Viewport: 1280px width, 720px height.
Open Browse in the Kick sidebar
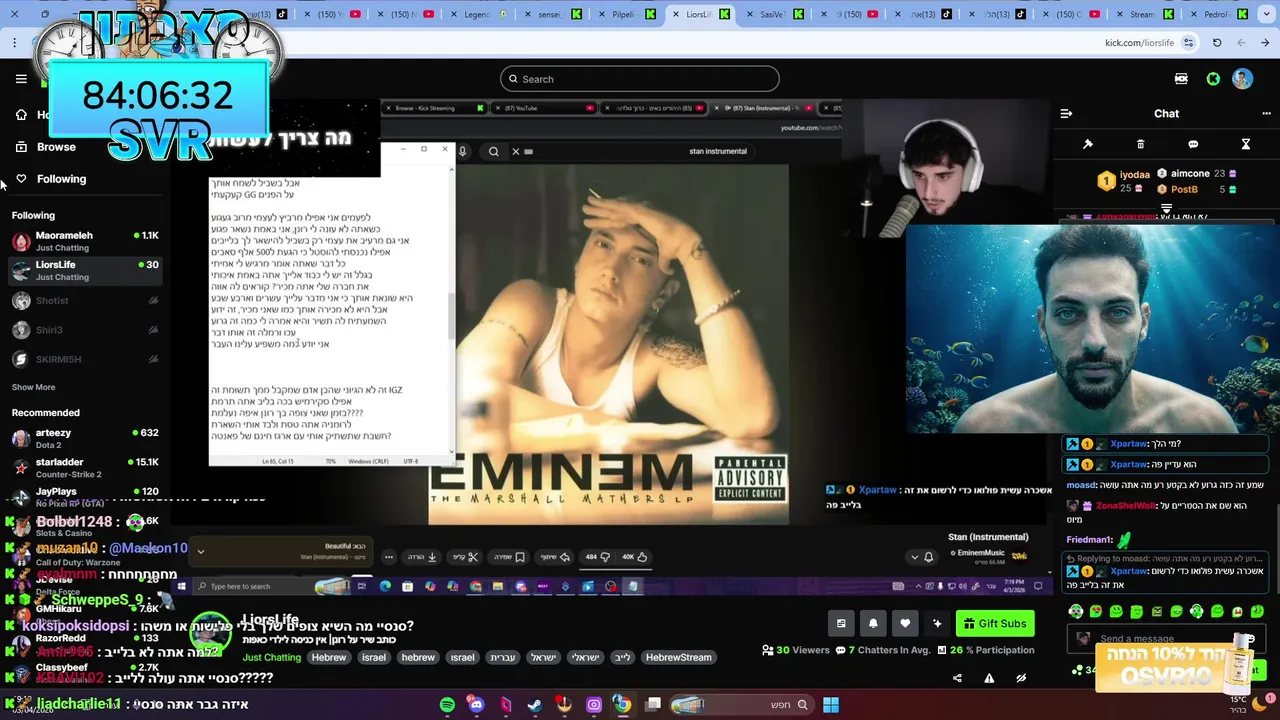tap(56, 147)
